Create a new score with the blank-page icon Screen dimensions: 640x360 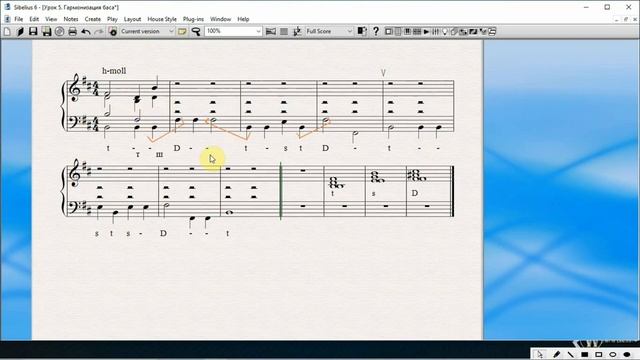[x=7, y=31]
